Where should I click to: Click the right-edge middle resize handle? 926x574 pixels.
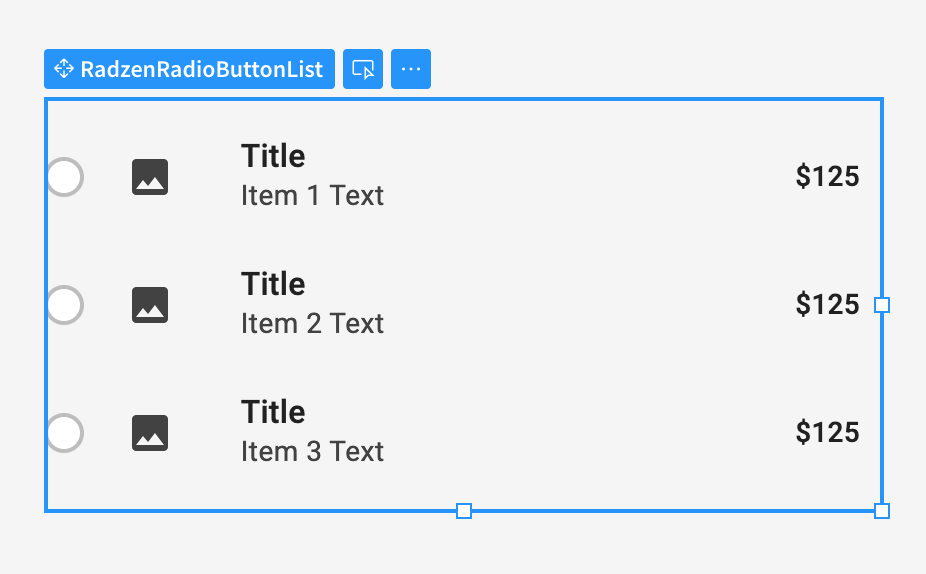pos(882,305)
